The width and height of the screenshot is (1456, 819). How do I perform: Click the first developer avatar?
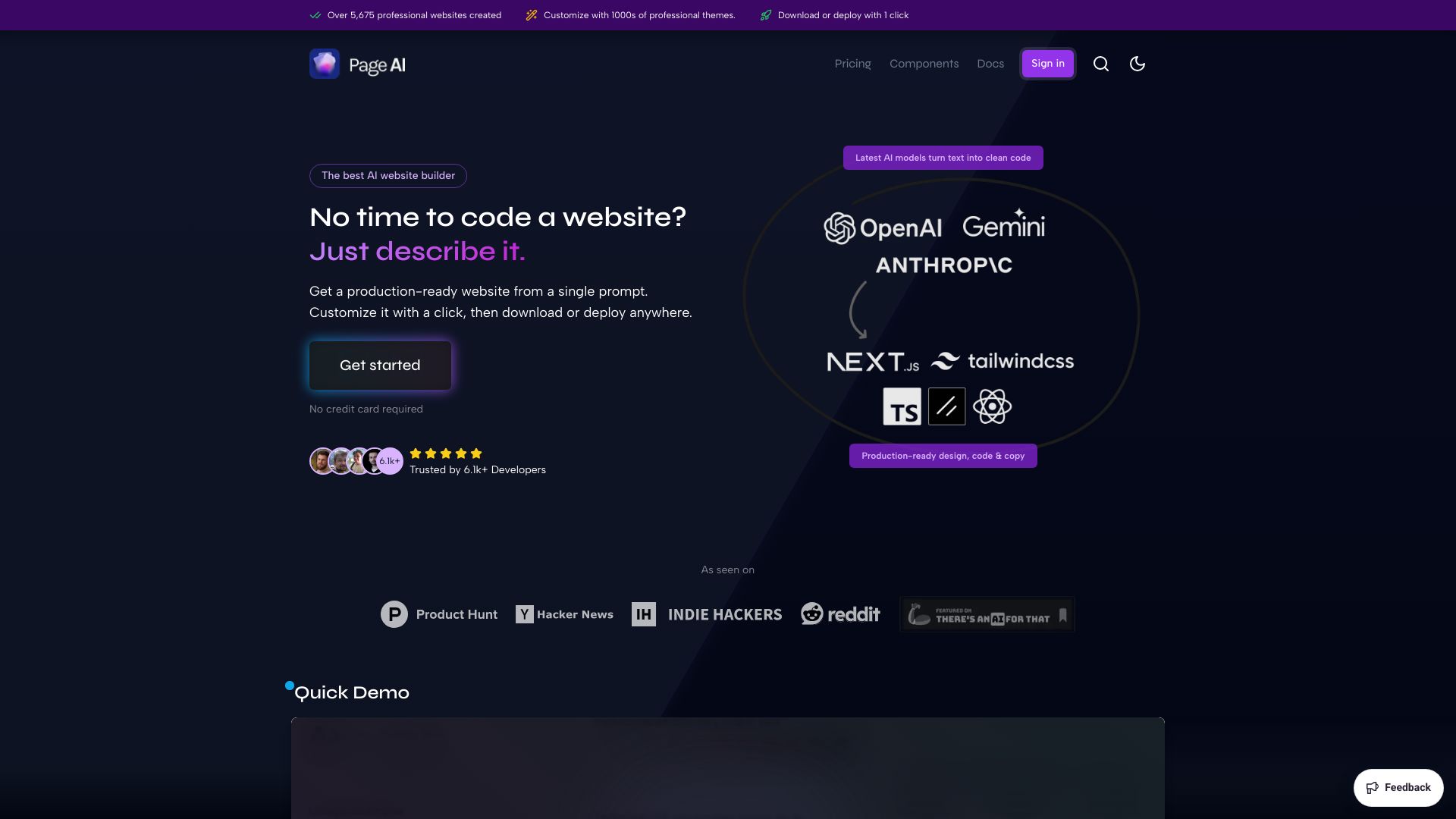[x=322, y=461]
